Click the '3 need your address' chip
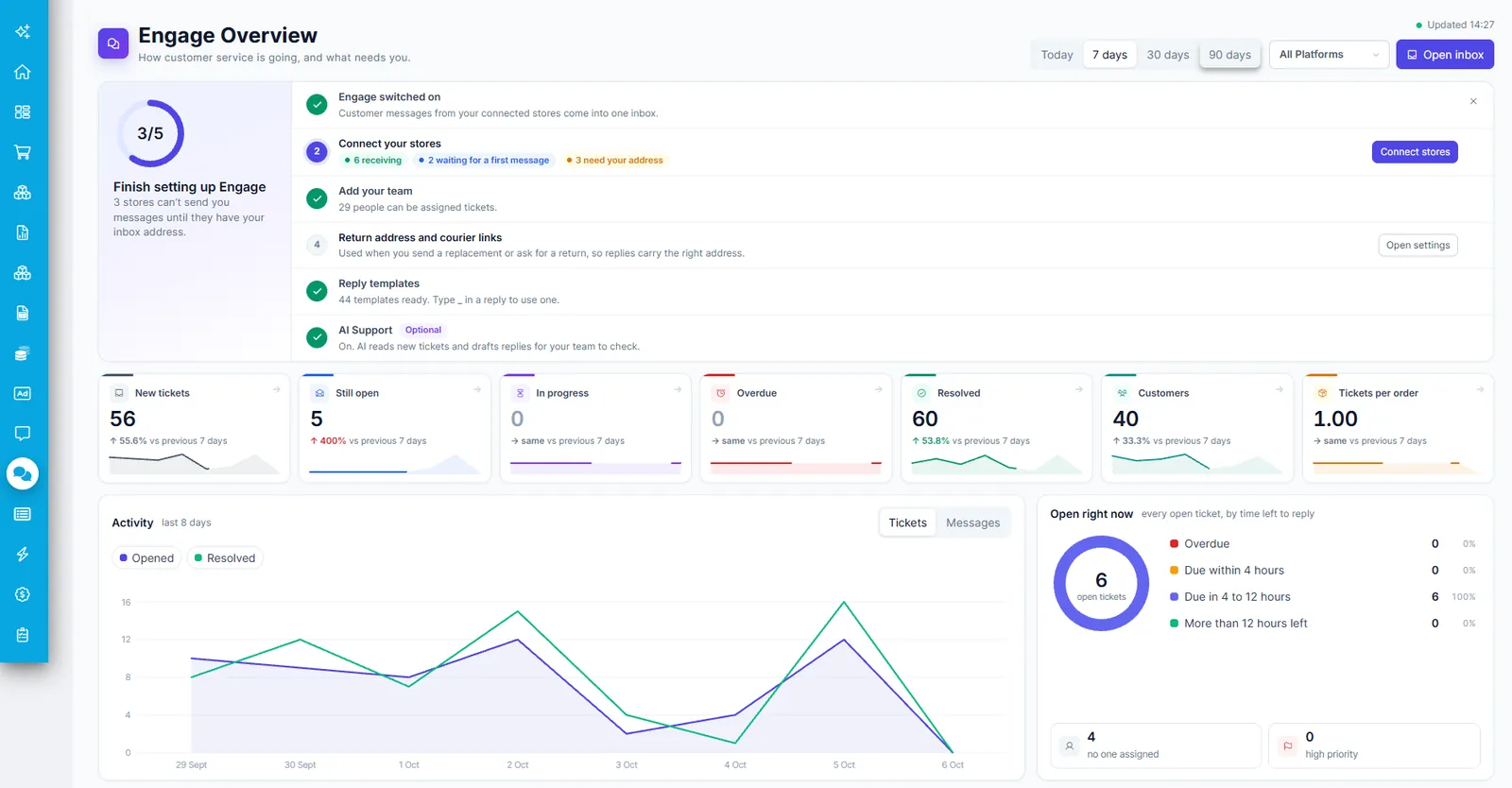Viewport: 1512px width, 788px height. pyautogui.click(x=614, y=161)
